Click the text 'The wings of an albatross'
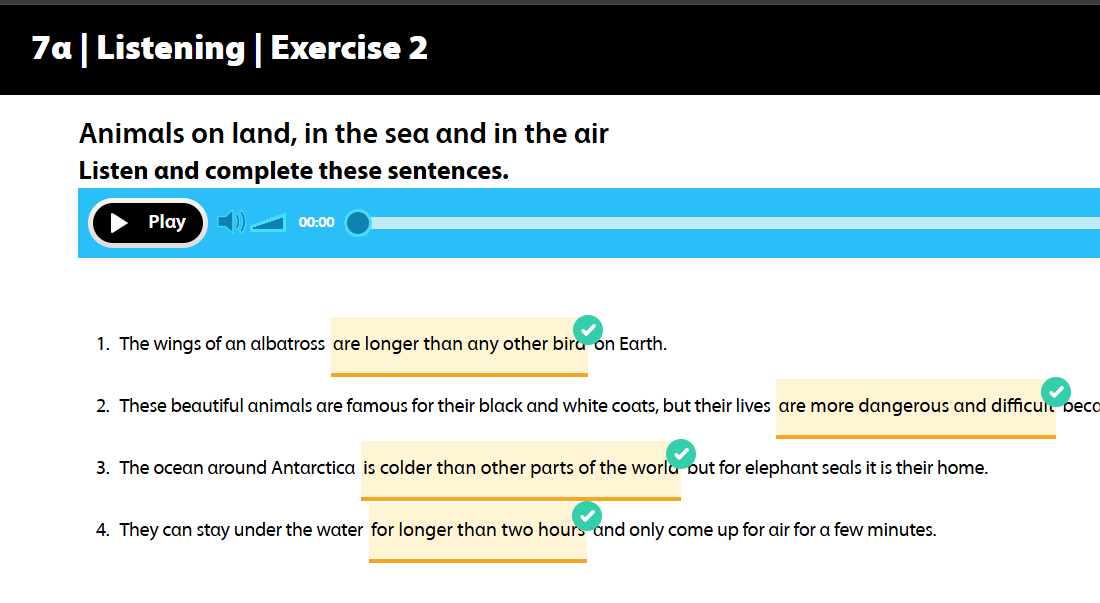Screen dimensions: 1100x603 click(221, 344)
